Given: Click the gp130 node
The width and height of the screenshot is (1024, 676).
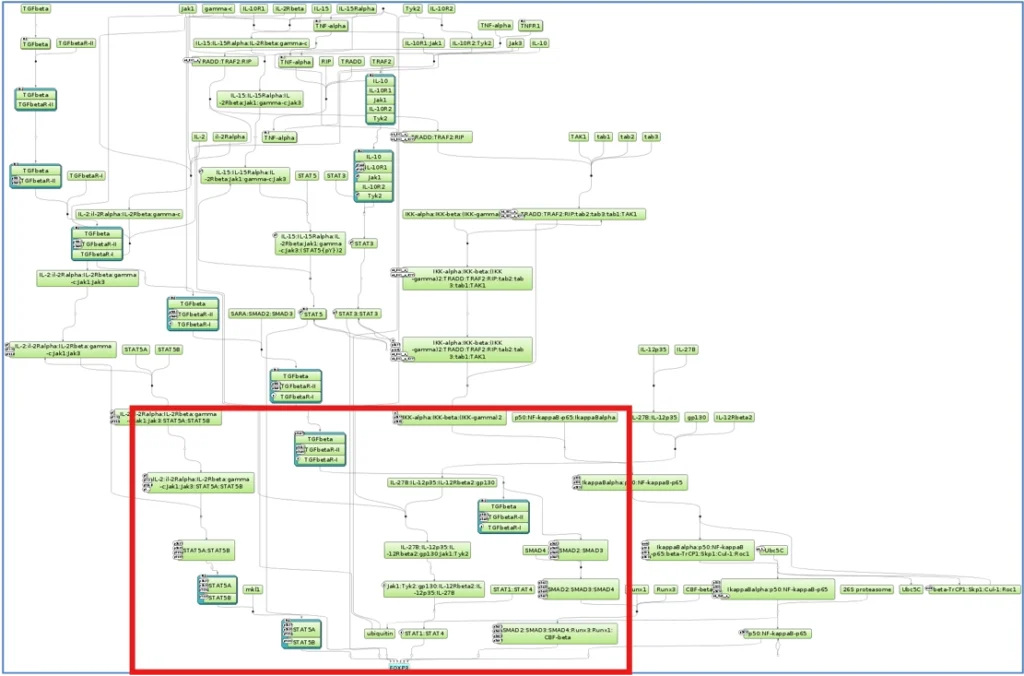Looking at the screenshot, I should point(697,417).
